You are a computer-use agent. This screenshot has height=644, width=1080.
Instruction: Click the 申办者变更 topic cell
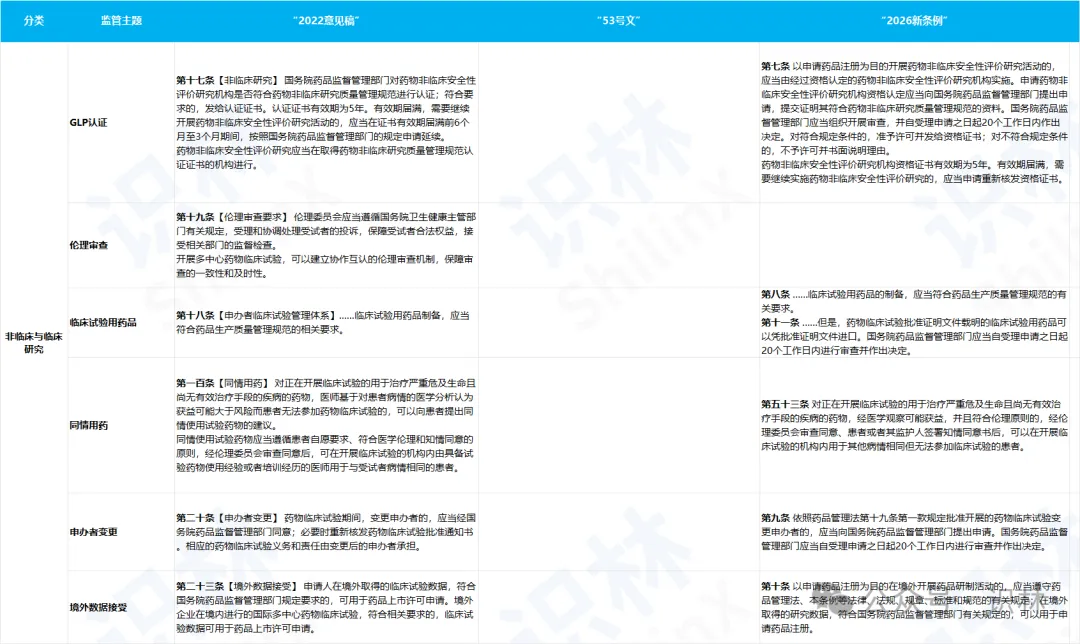[93, 531]
